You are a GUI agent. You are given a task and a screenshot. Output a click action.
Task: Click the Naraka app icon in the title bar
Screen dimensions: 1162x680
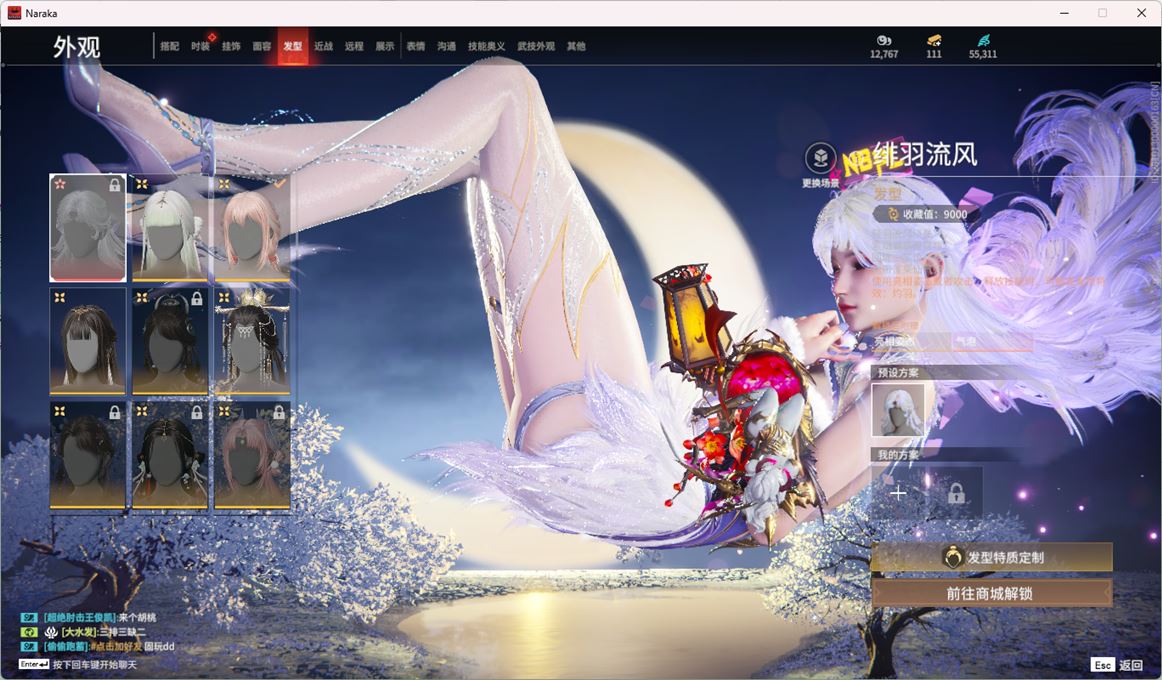click(14, 13)
